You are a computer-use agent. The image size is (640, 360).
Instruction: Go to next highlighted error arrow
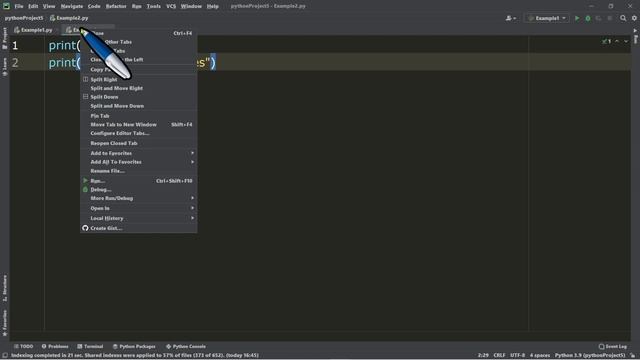click(x=626, y=42)
